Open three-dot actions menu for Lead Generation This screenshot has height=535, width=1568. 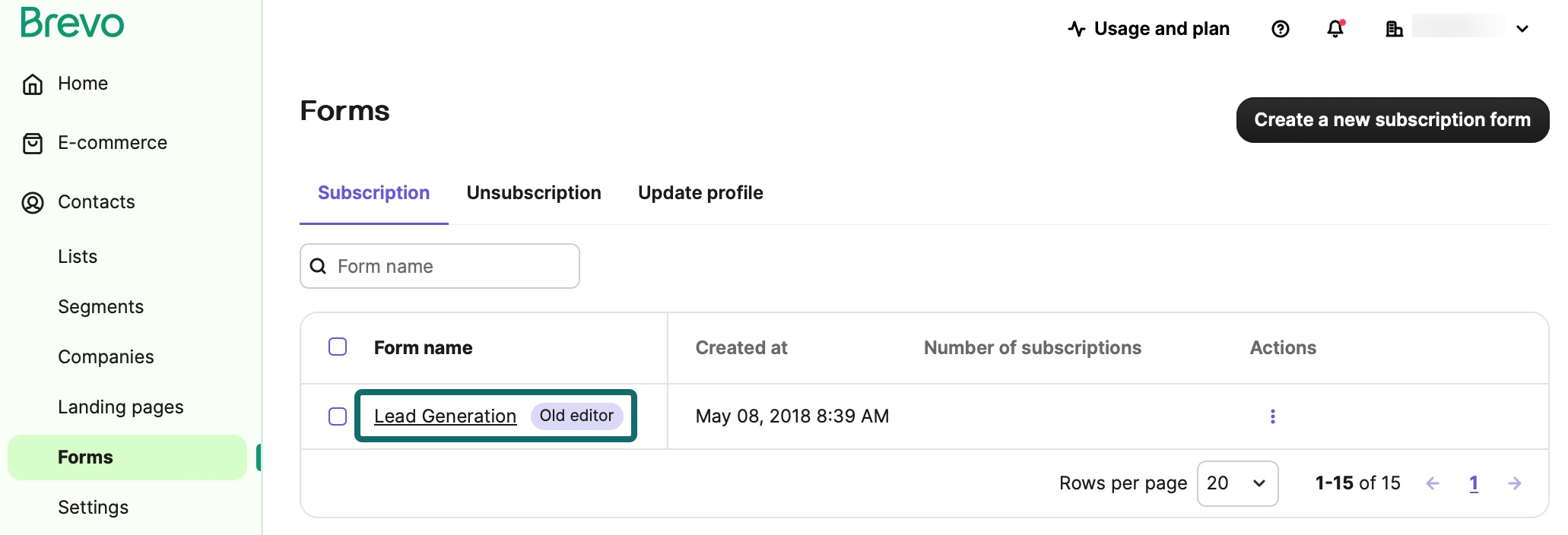tap(1272, 416)
